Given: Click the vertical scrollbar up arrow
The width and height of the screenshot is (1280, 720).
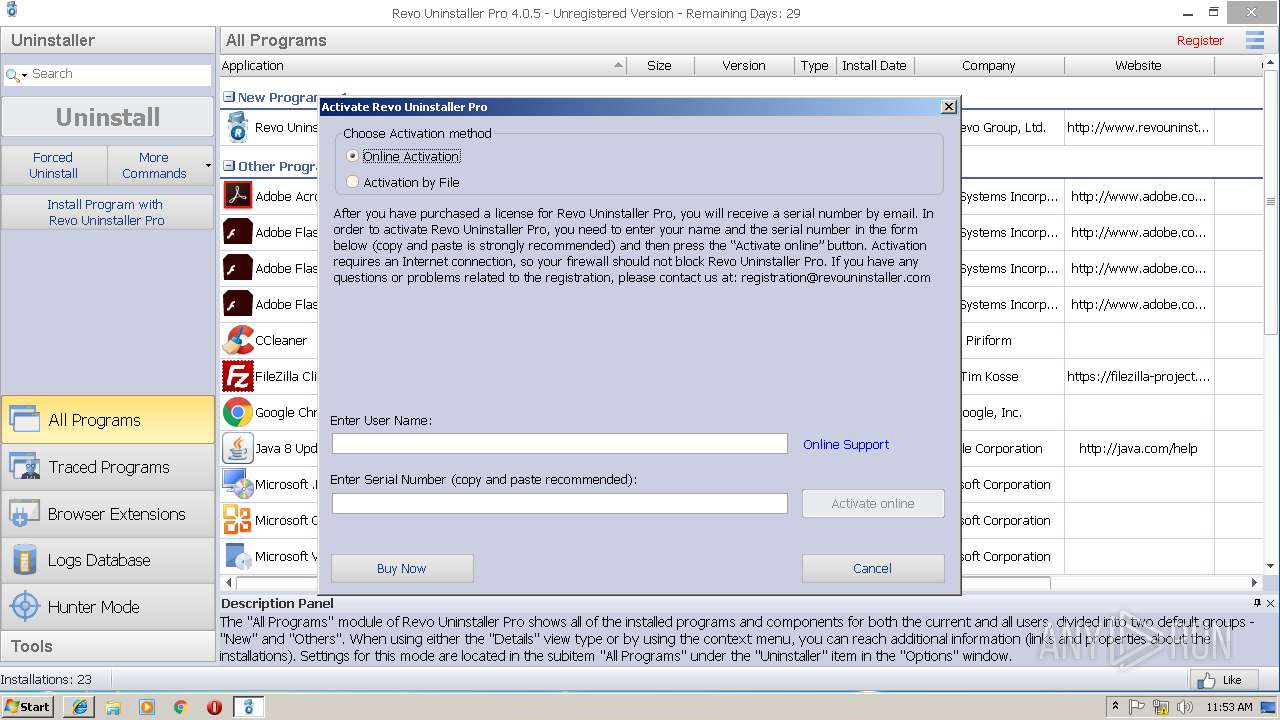Looking at the screenshot, I should point(1271,65).
